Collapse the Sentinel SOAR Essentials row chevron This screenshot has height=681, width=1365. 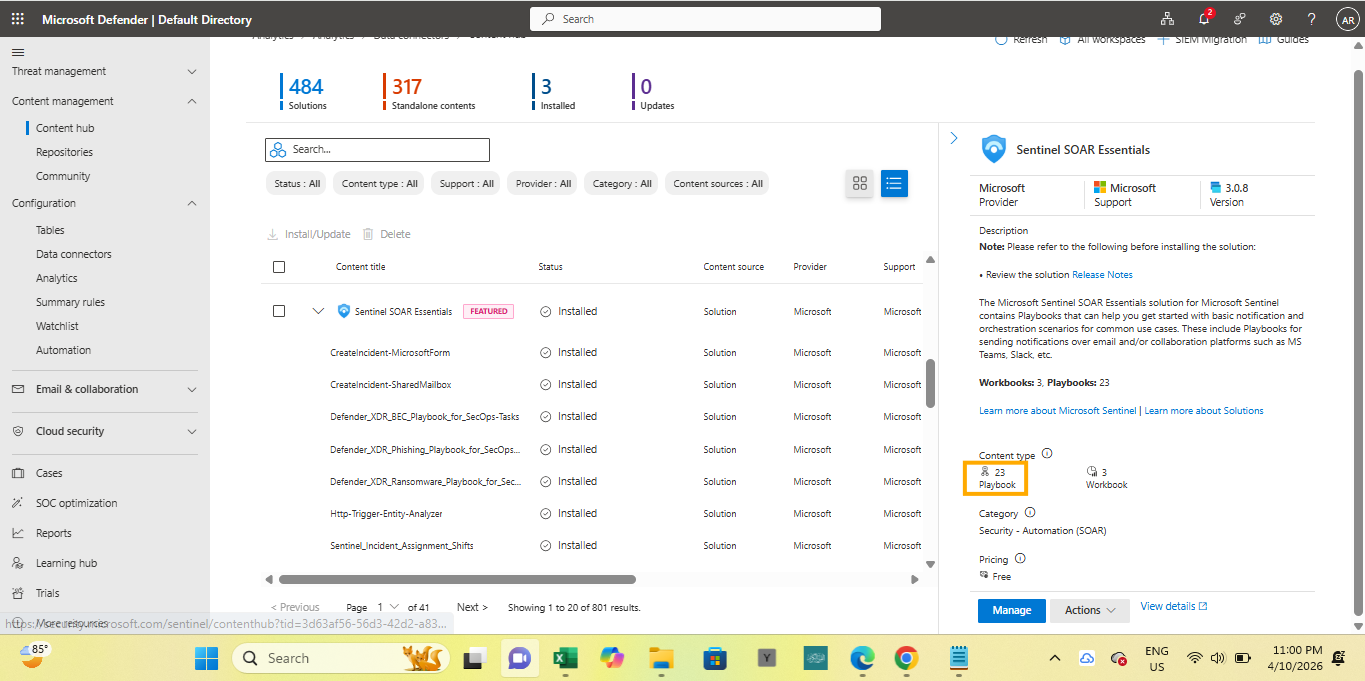click(318, 311)
